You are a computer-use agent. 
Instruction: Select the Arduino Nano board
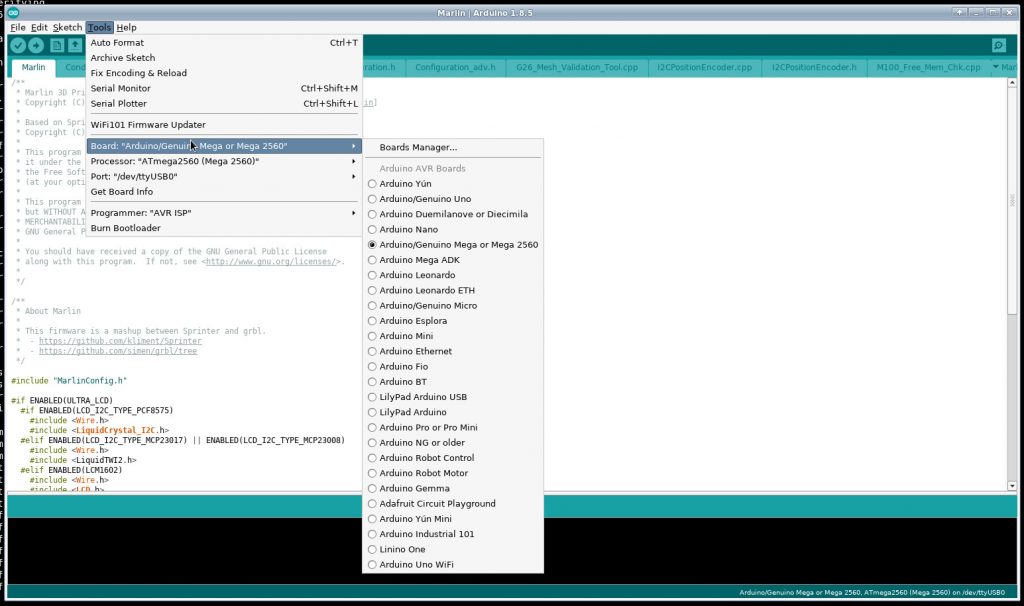(408, 229)
